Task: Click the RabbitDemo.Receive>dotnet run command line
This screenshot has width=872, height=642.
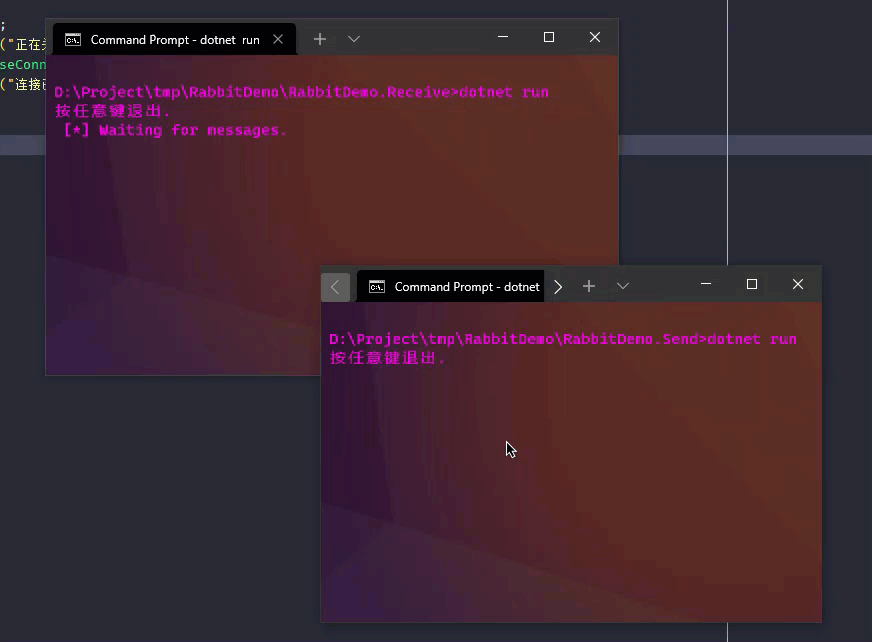Action: coord(301,92)
